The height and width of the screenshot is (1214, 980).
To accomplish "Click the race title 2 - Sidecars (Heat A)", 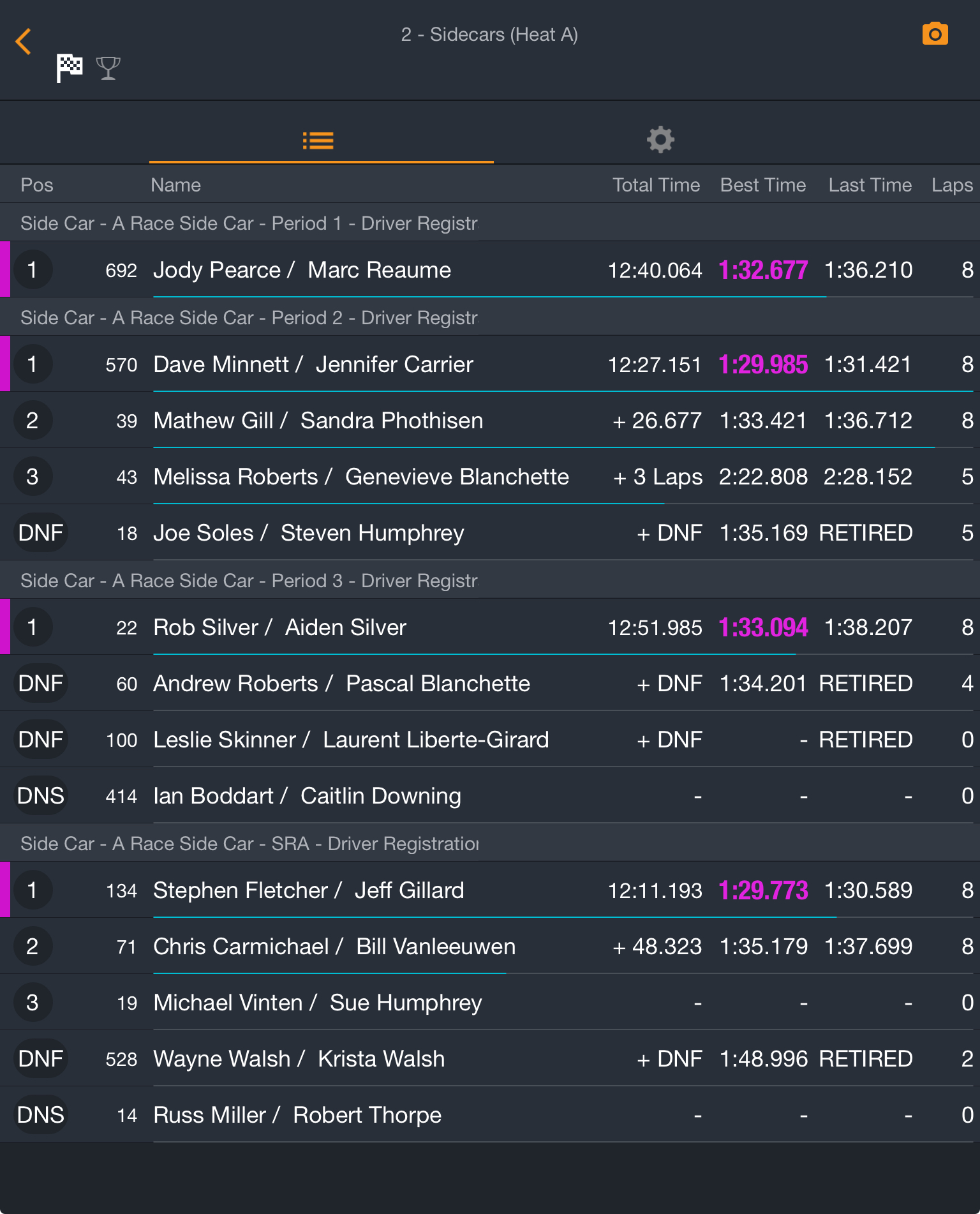I will click(489, 34).
